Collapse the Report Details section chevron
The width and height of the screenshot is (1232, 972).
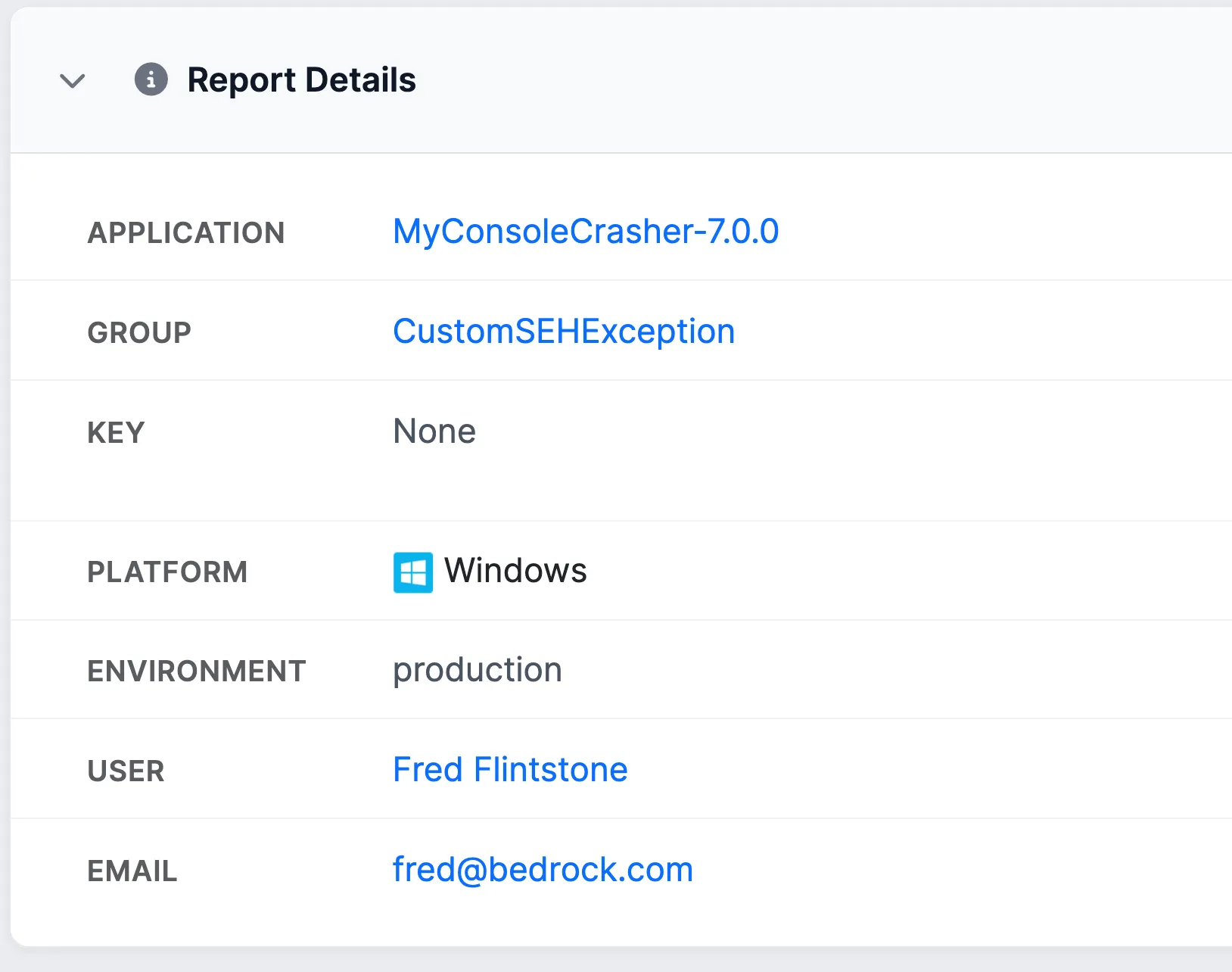tap(73, 80)
